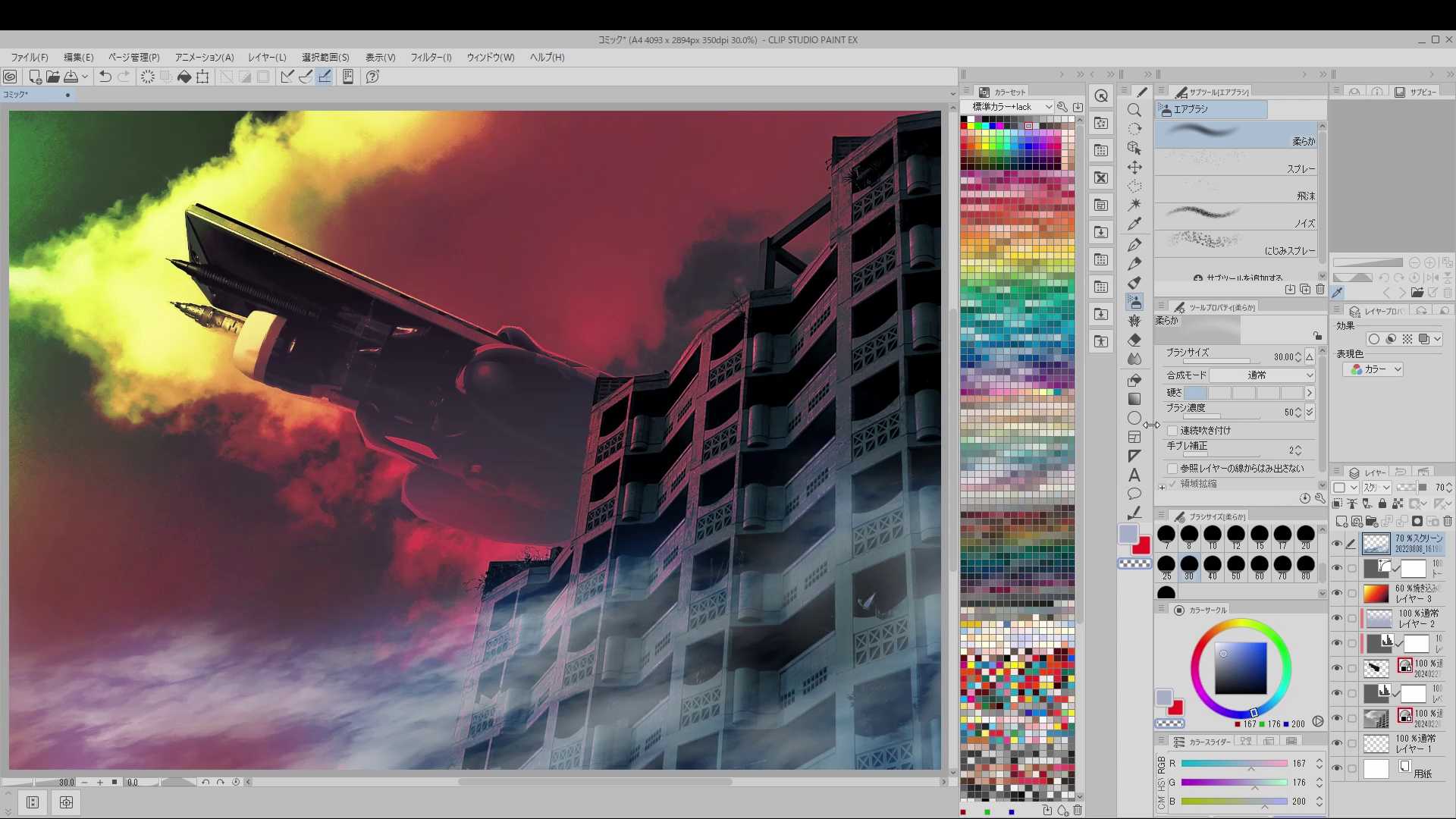
Task: Open the レイヤー(L) menu
Action: click(267, 58)
